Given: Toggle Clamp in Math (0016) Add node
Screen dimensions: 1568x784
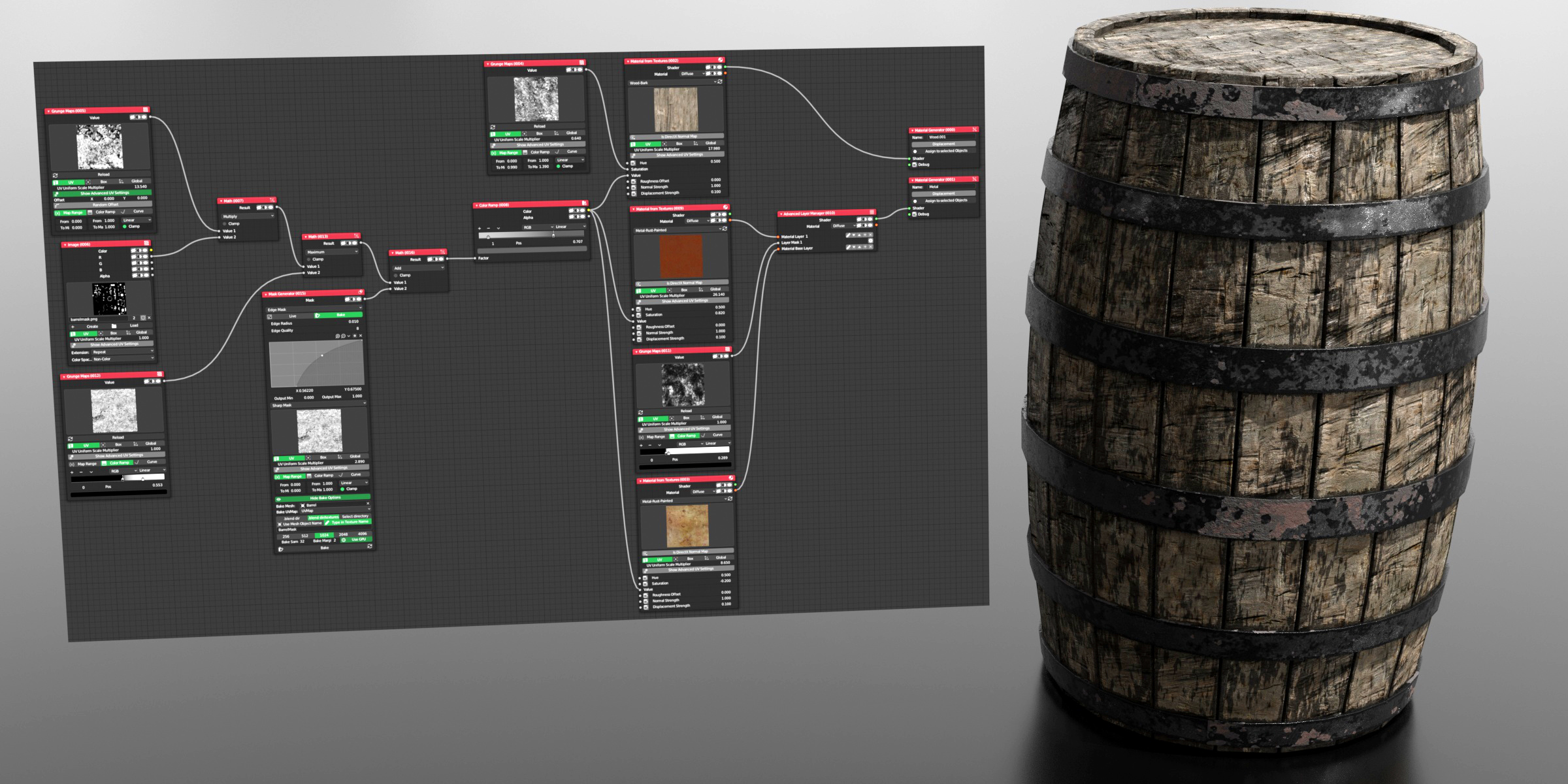Looking at the screenshot, I should click(396, 275).
